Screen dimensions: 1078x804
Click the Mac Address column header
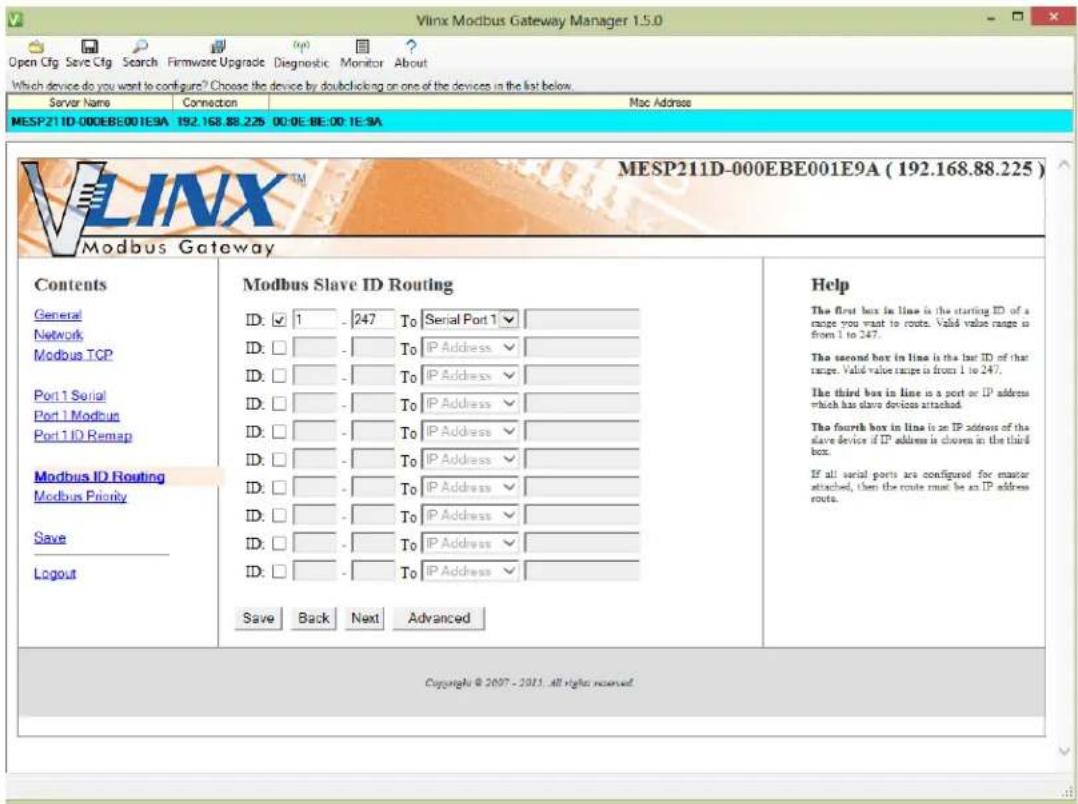pyautogui.click(x=671, y=102)
